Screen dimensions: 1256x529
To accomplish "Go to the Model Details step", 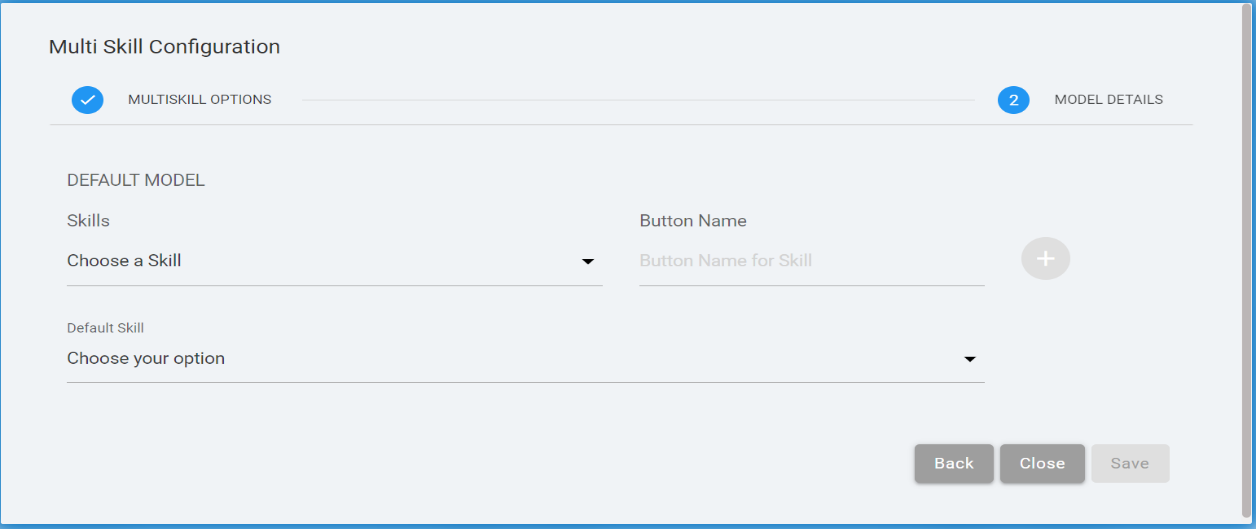I will (x=1108, y=100).
